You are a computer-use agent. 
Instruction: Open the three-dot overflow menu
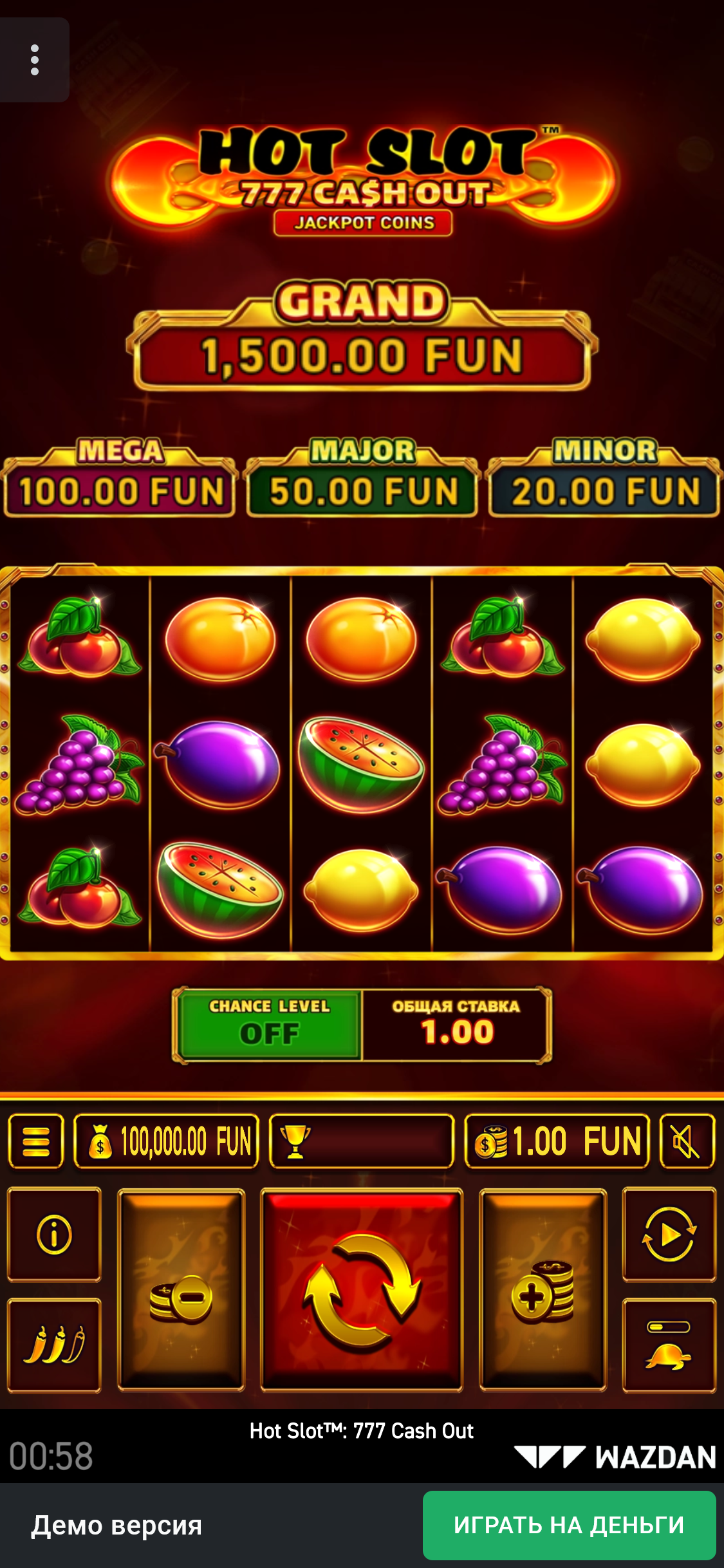click(35, 60)
